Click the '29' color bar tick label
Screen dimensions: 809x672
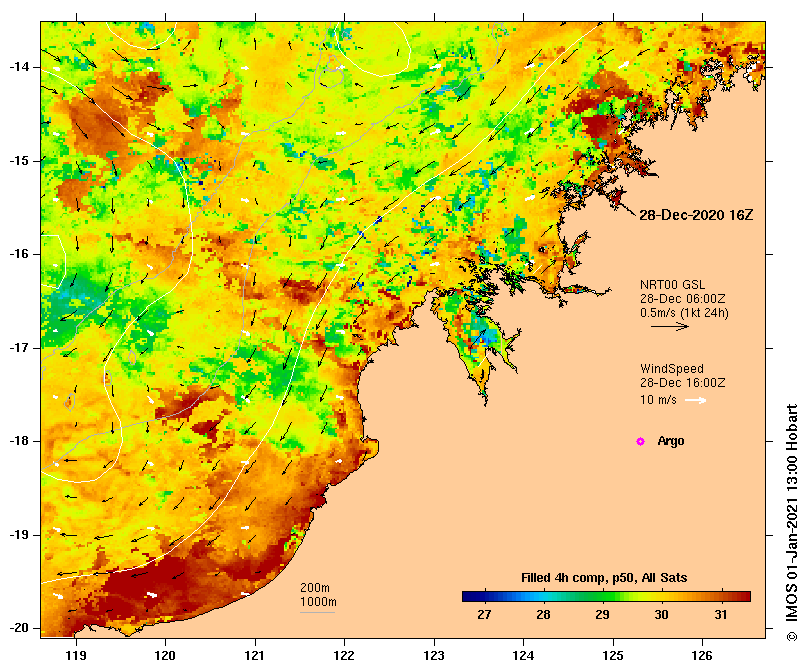click(603, 615)
